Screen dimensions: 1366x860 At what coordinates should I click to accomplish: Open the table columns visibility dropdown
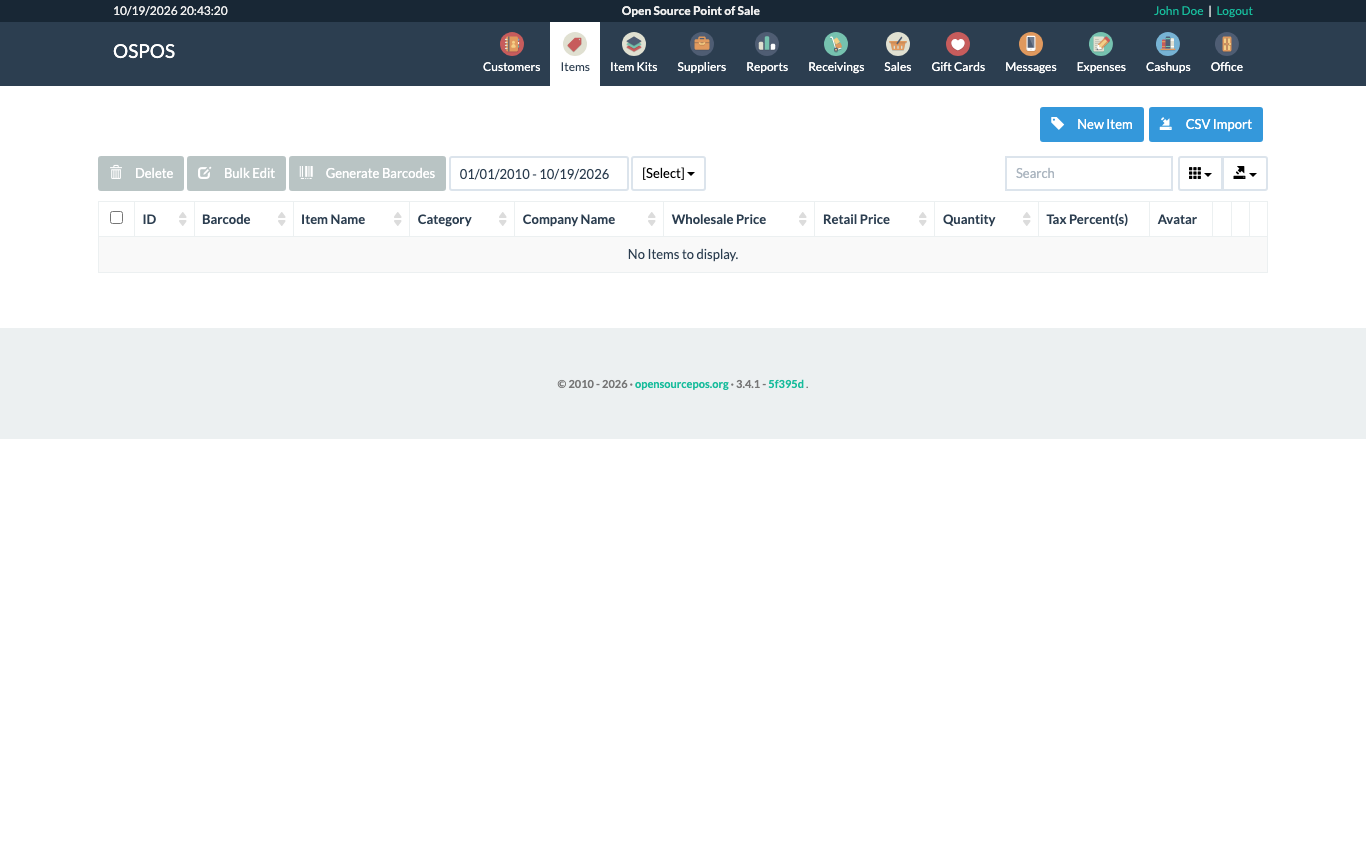point(1200,173)
